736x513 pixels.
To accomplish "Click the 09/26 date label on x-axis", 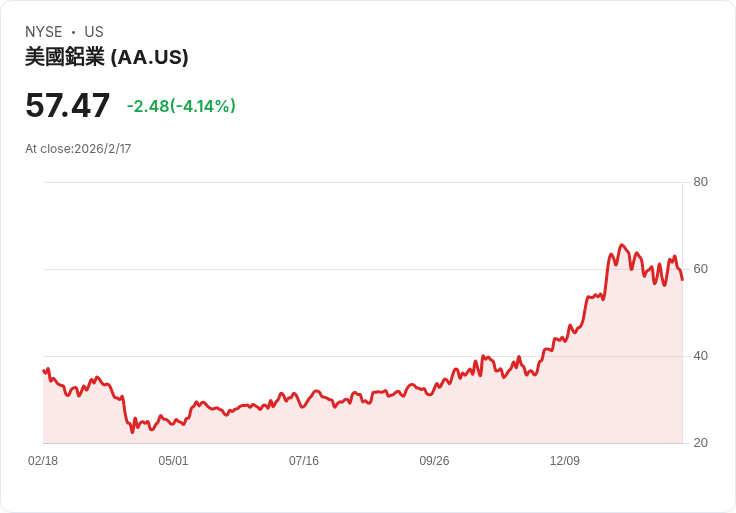I will pos(434,461).
